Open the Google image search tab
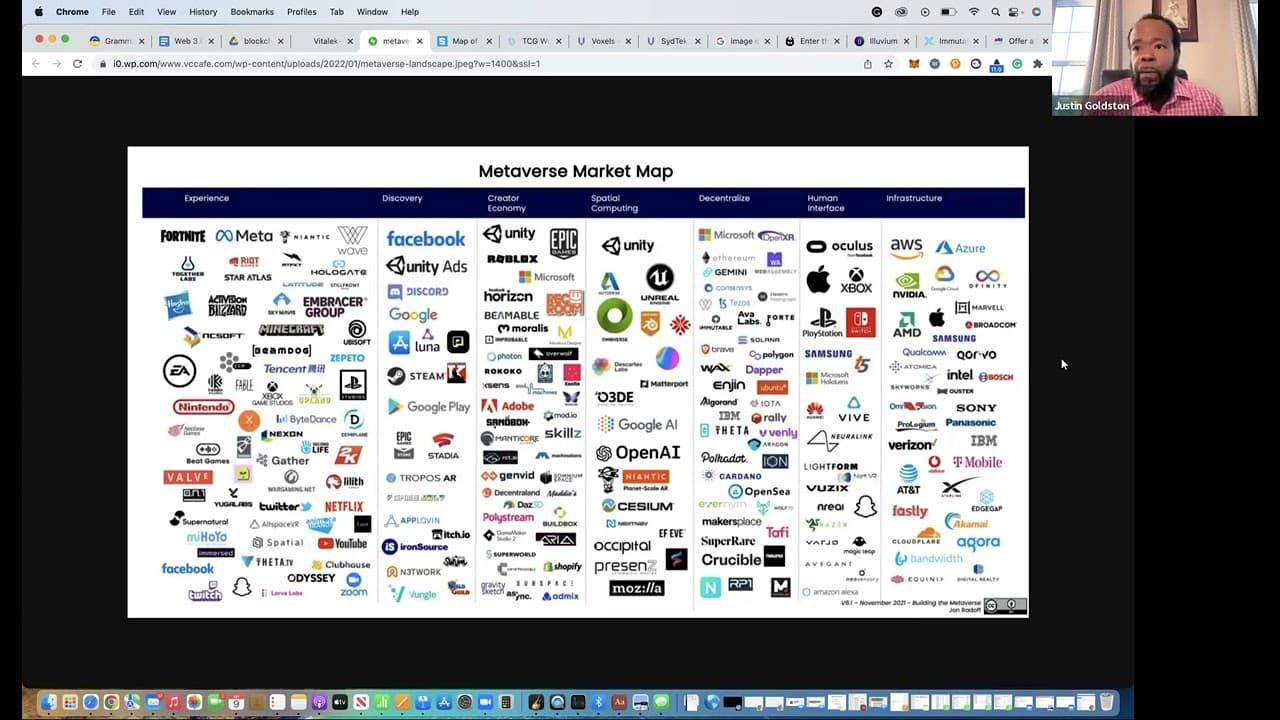The height and width of the screenshot is (720, 1280). tap(740, 41)
